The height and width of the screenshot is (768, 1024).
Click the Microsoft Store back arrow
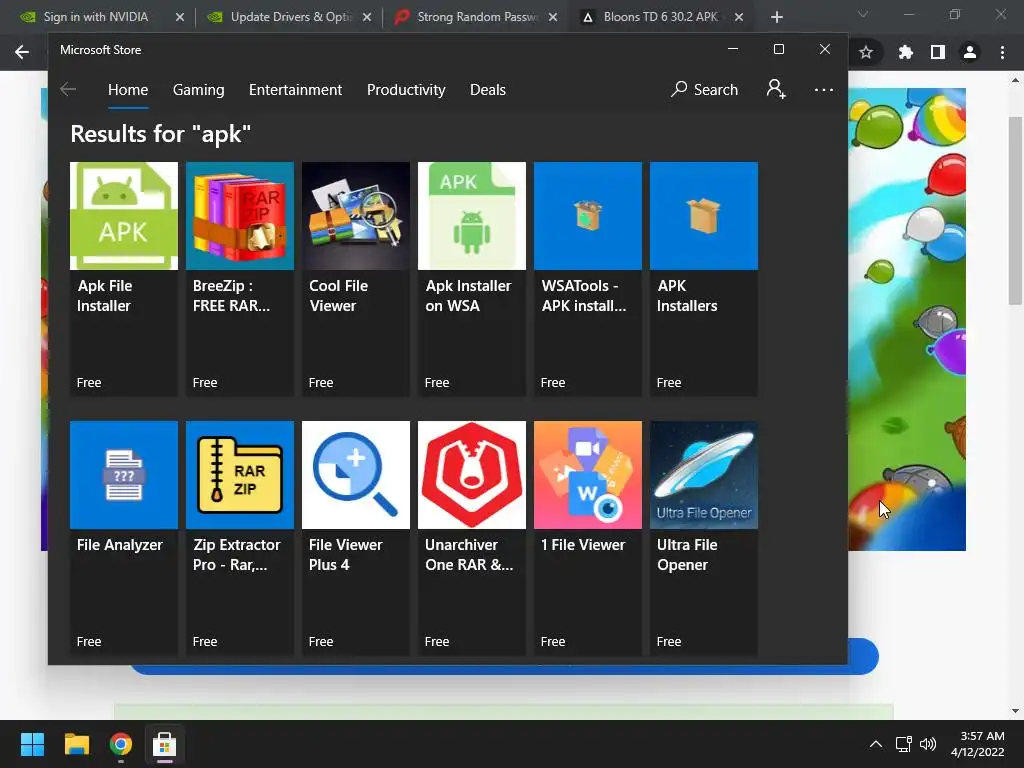[x=68, y=89]
